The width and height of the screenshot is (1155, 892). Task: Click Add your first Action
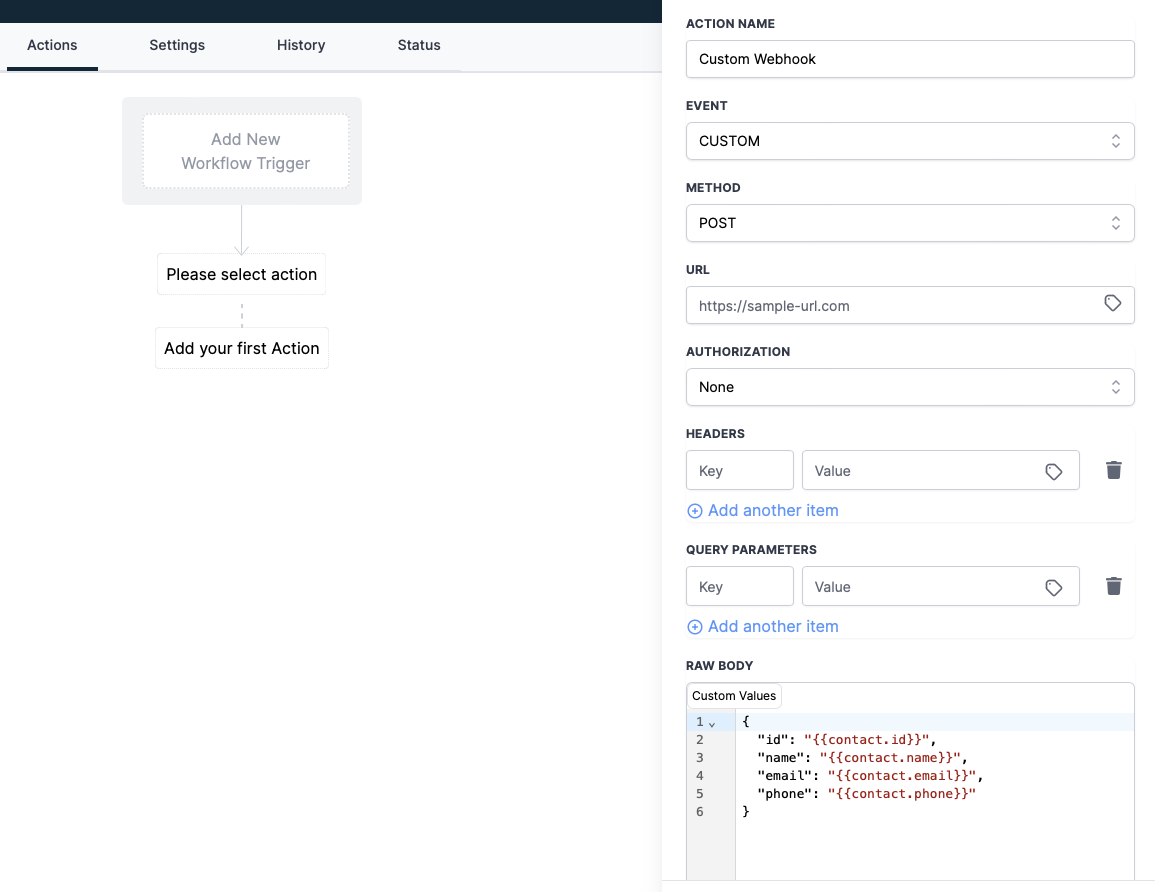242,348
